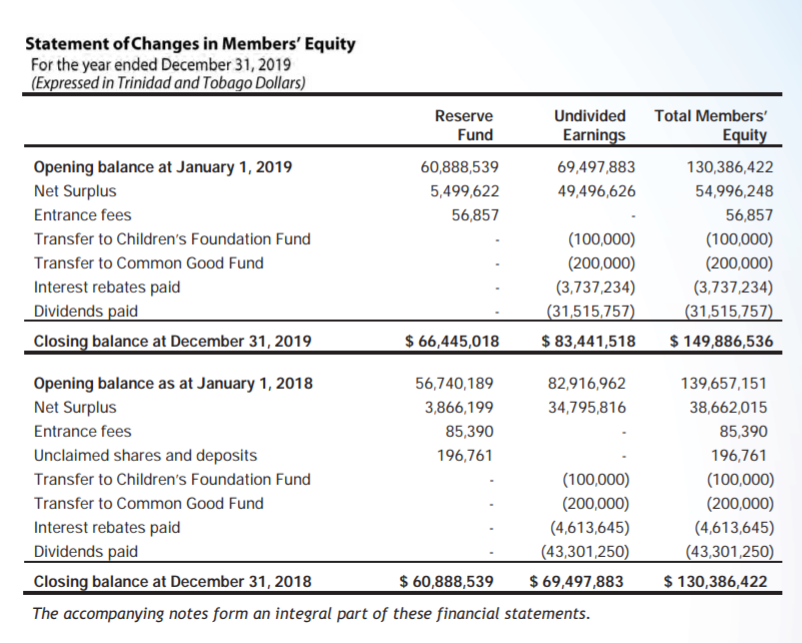Viewport: 802px width, 643px height.
Task: Select the Undivided Earnings column header
Action: point(590,125)
